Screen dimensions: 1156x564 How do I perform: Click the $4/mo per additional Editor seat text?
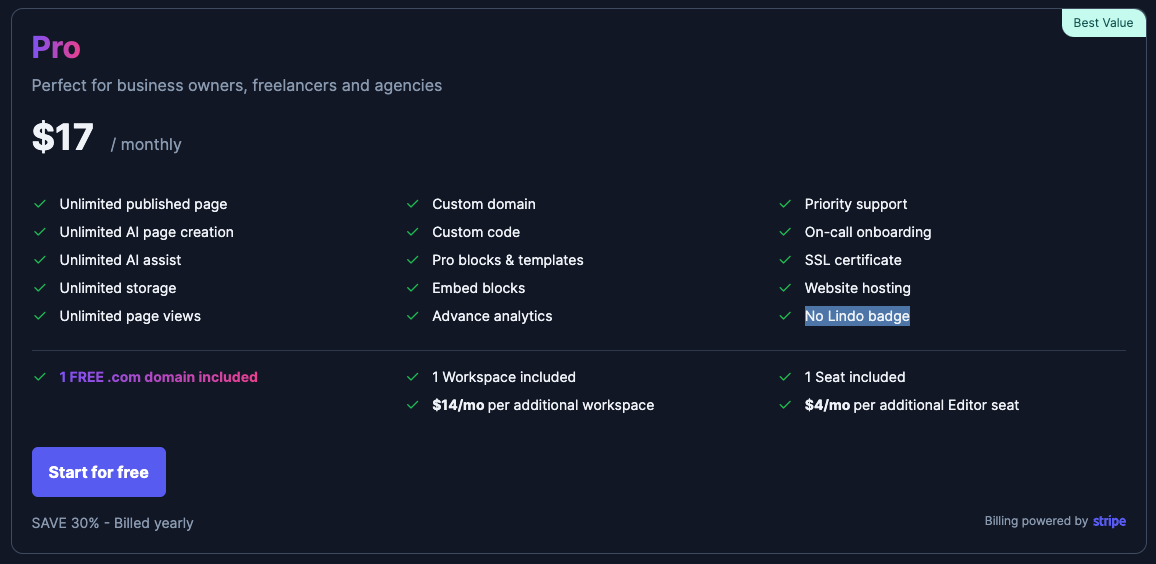[912, 405]
